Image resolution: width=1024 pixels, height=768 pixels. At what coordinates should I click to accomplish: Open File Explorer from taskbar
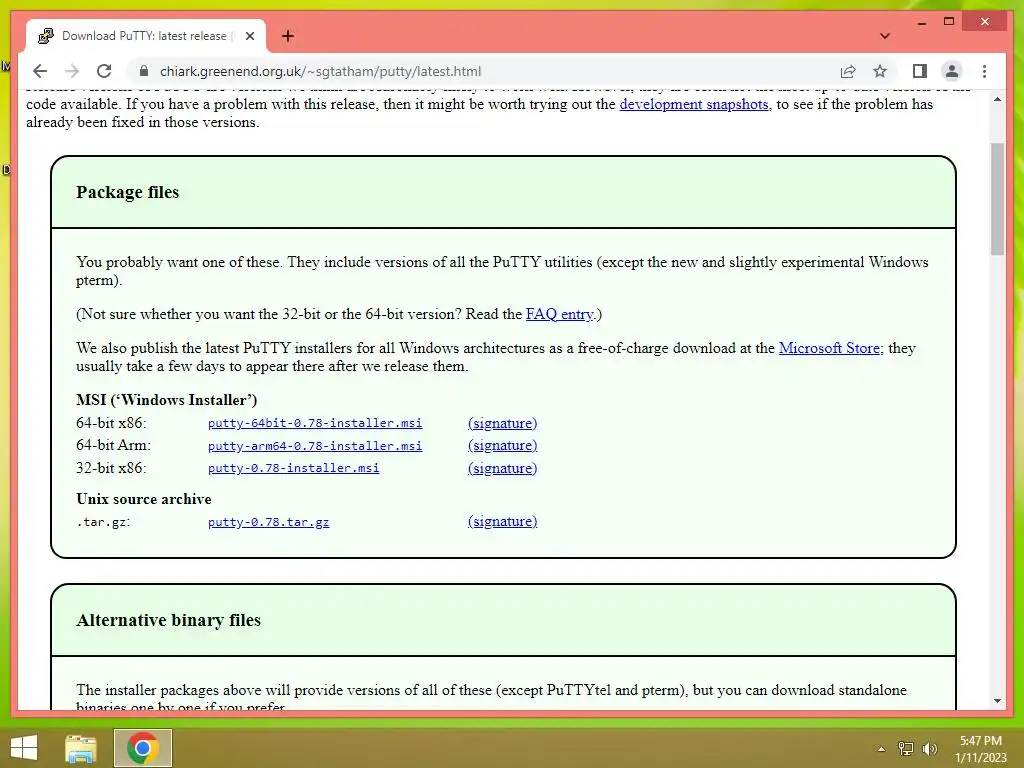(80, 748)
